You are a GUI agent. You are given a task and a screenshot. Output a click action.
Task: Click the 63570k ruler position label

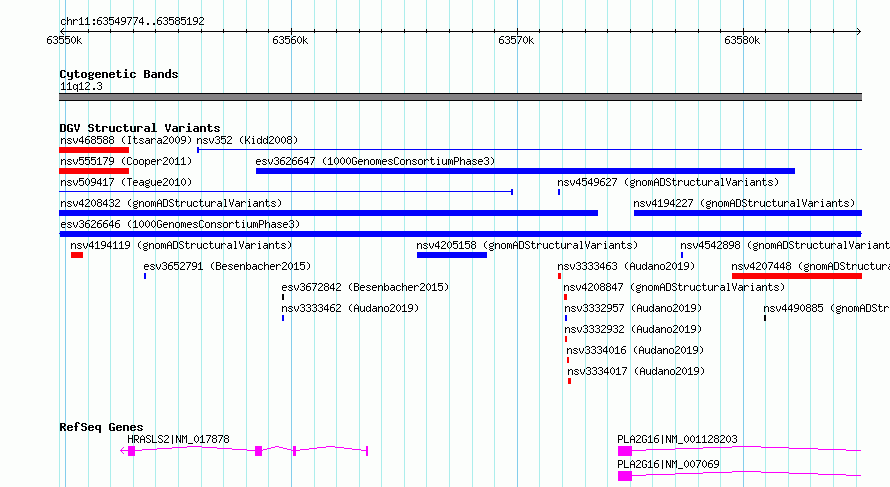tap(516, 40)
